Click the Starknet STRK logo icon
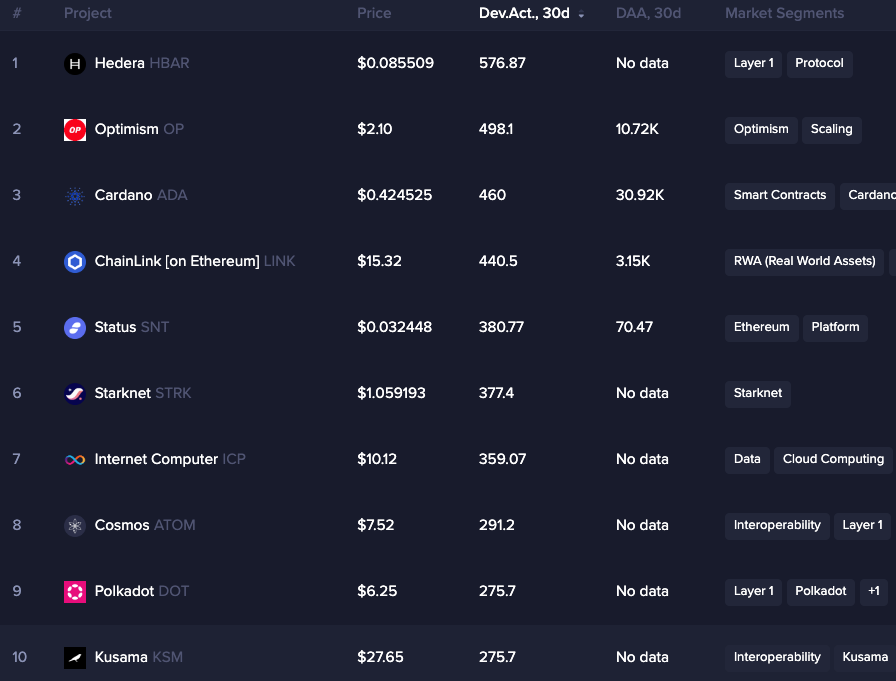The width and height of the screenshot is (896, 681). point(75,394)
